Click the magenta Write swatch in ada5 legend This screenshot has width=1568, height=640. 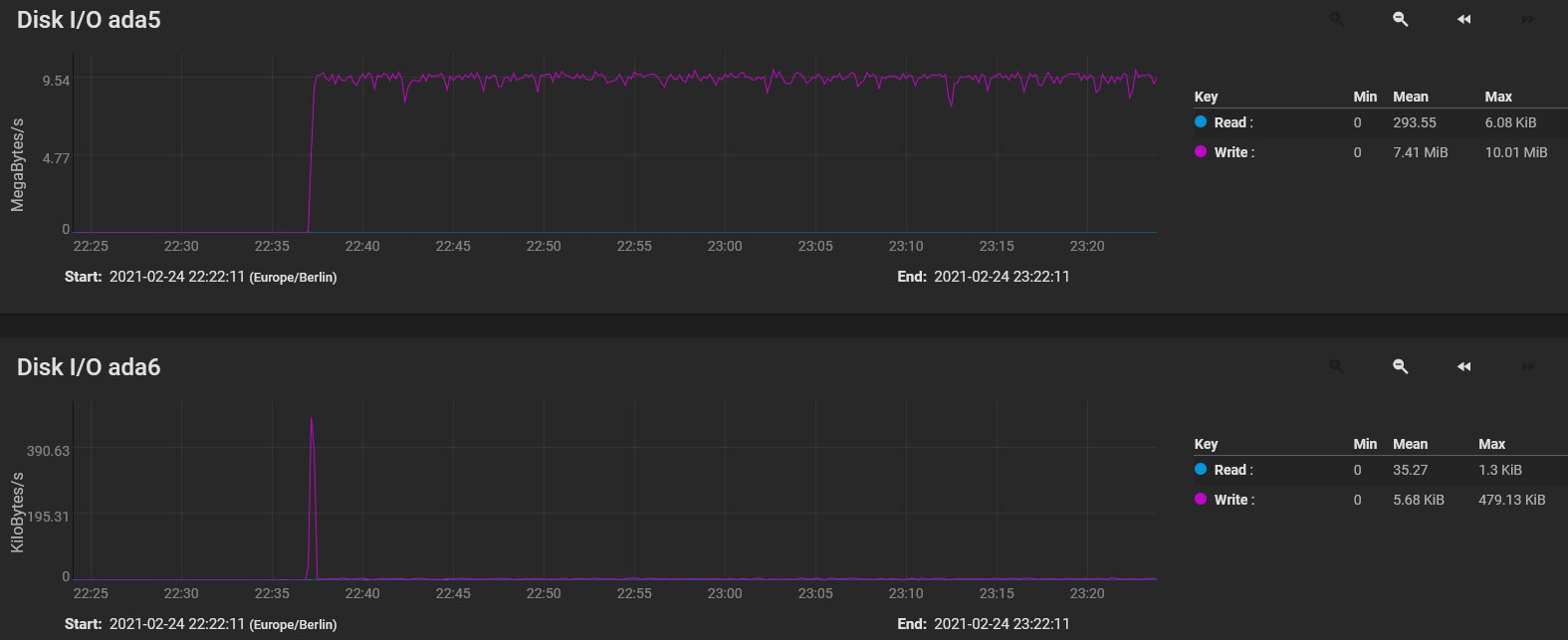click(x=1201, y=152)
